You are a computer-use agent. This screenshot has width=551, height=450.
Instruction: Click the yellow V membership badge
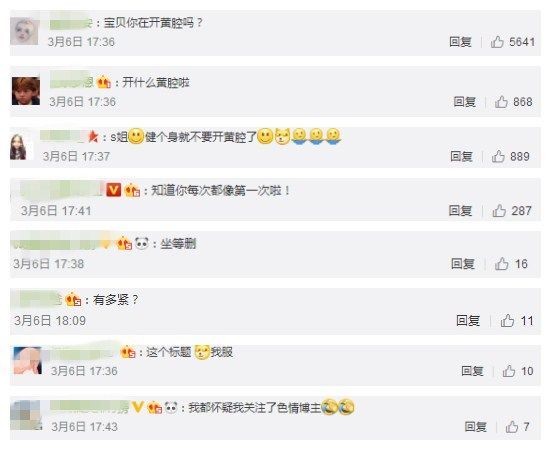point(137,407)
